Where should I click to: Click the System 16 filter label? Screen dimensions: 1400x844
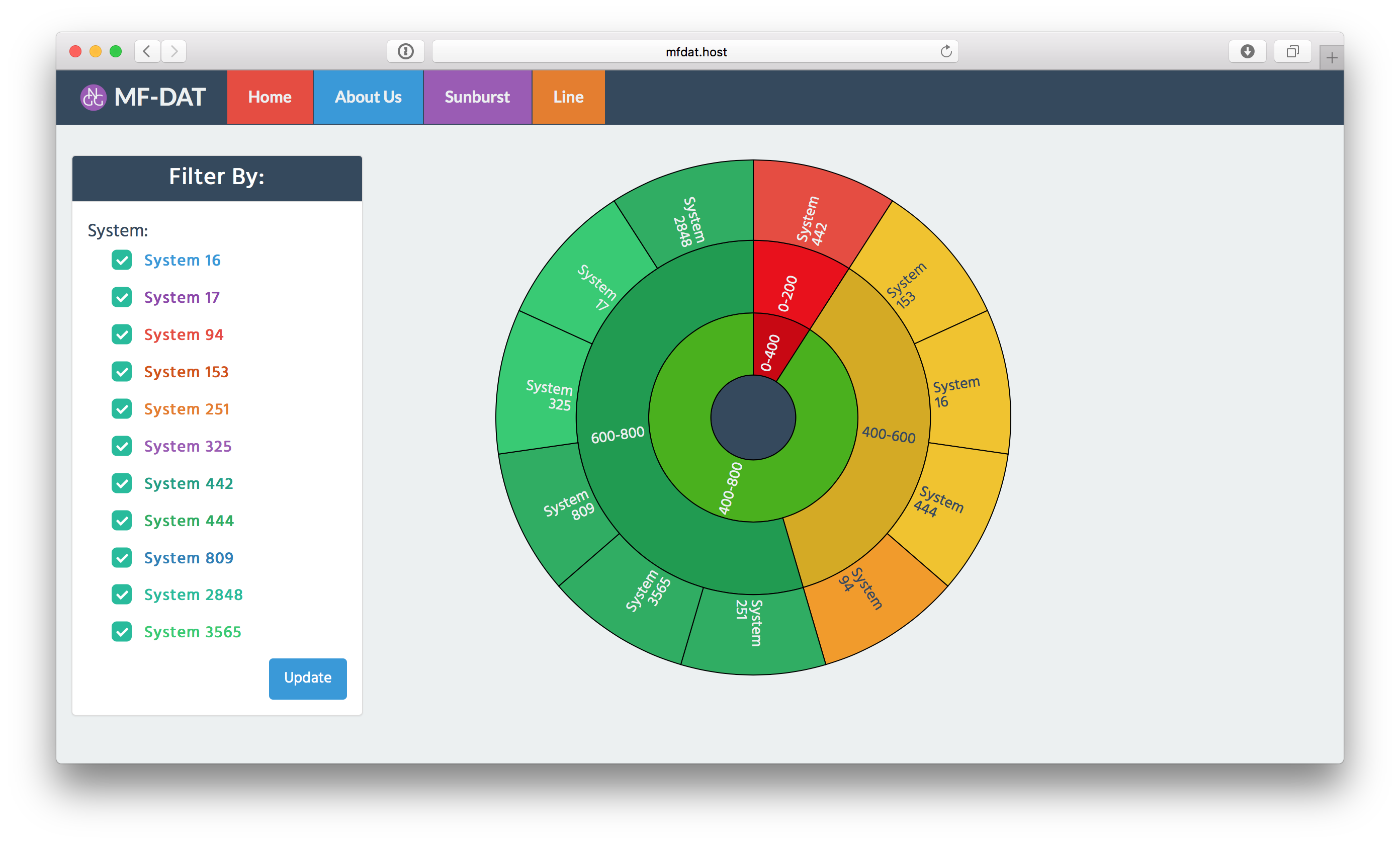click(183, 261)
